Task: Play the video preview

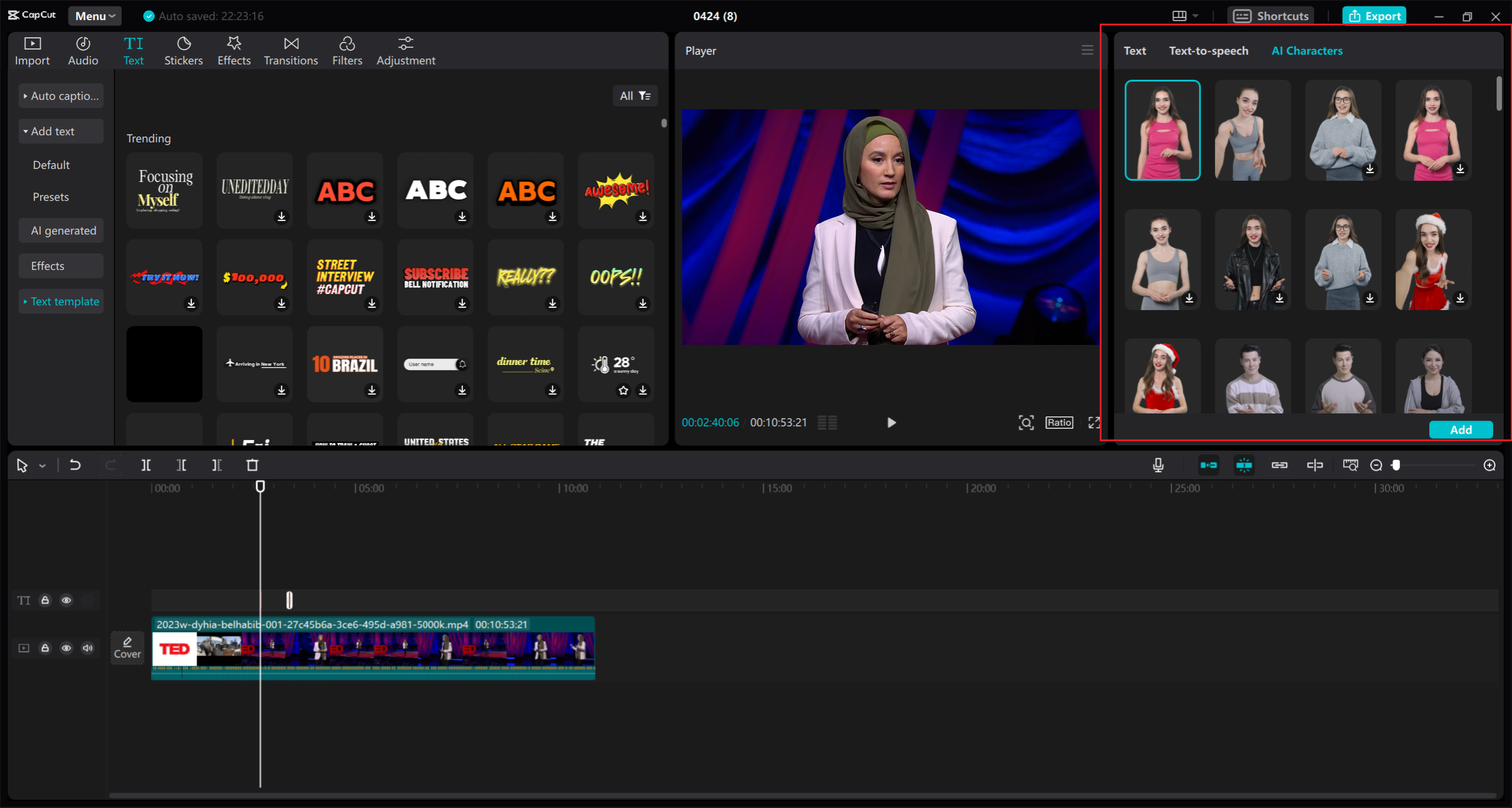Action: [891, 422]
